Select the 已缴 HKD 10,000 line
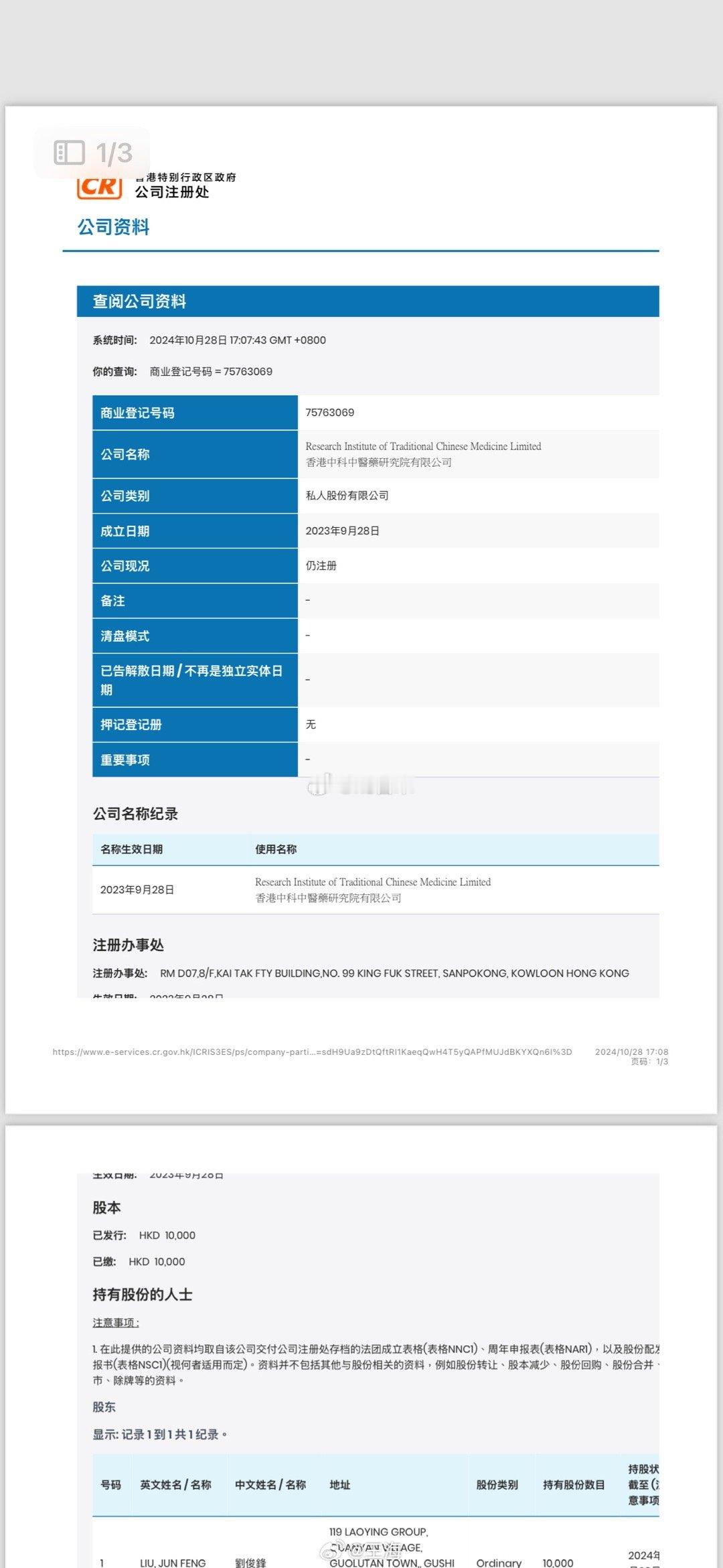This screenshot has width=723, height=1568. point(139,1262)
